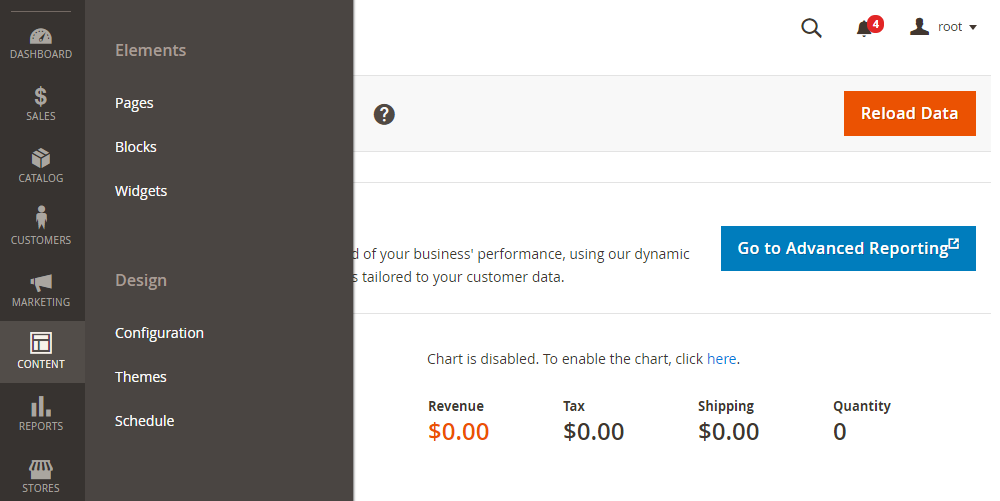
Task: Open the Dashboard sidebar icon
Action: coord(41,43)
